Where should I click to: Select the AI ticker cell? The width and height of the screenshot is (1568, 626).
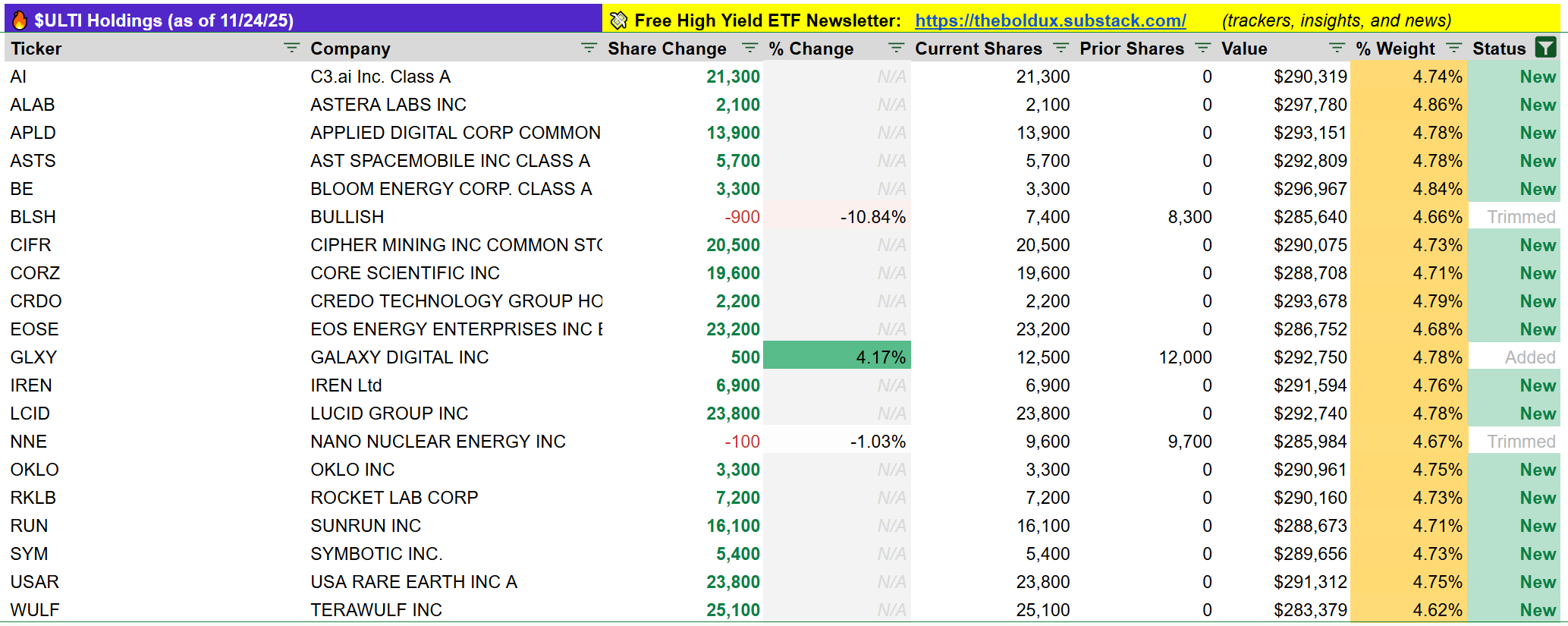click(x=155, y=77)
